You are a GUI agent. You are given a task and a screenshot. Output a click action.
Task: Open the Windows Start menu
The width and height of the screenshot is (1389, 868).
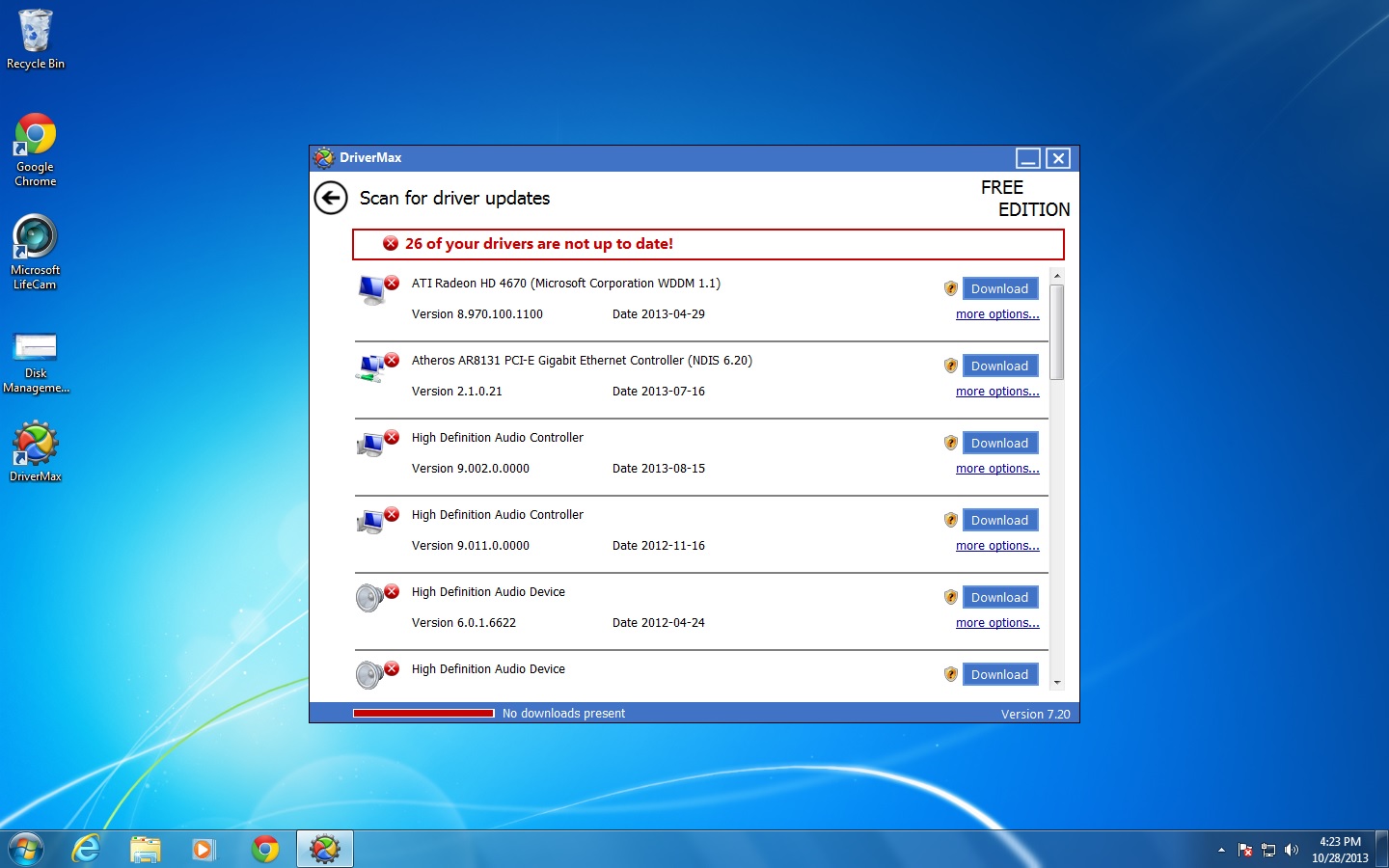26,850
